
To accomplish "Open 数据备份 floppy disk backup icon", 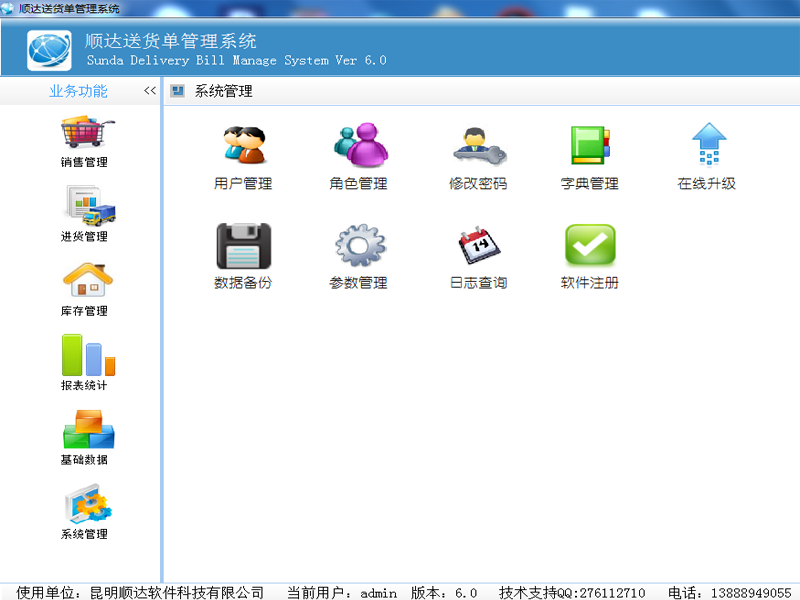I will tap(243, 246).
